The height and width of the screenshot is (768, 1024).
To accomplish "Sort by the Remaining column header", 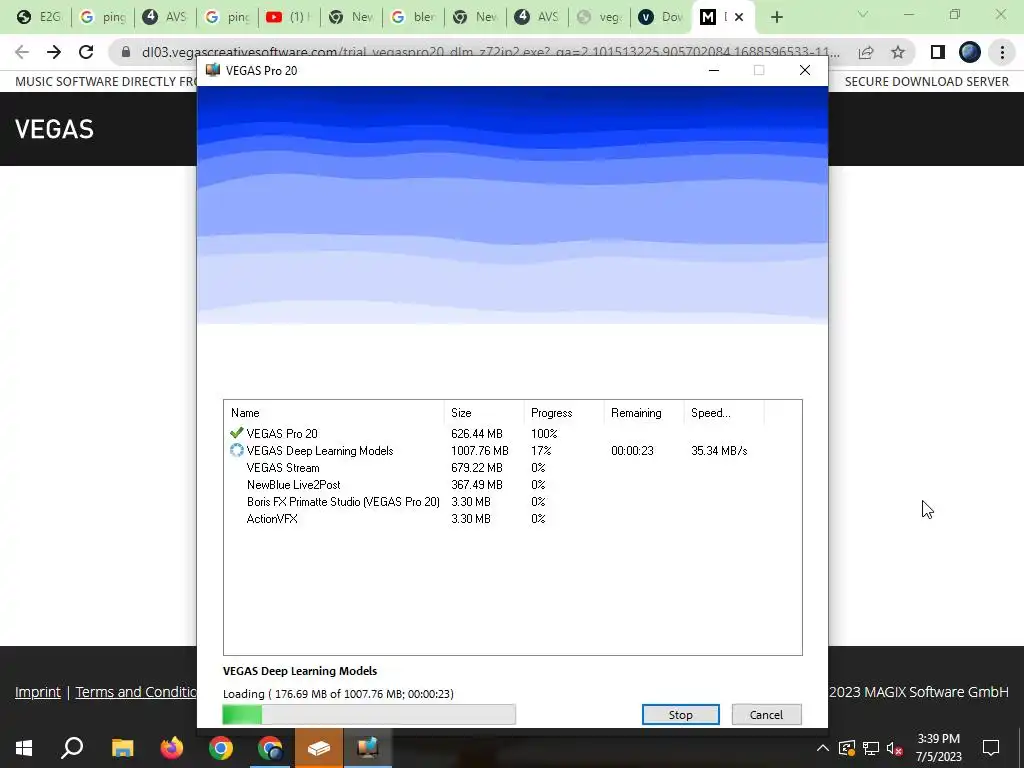I will click(644, 413).
